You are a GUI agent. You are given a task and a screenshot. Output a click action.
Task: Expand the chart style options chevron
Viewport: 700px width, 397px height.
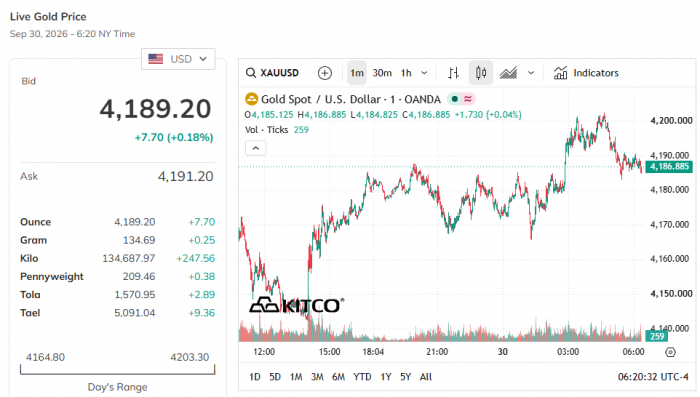click(x=531, y=73)
